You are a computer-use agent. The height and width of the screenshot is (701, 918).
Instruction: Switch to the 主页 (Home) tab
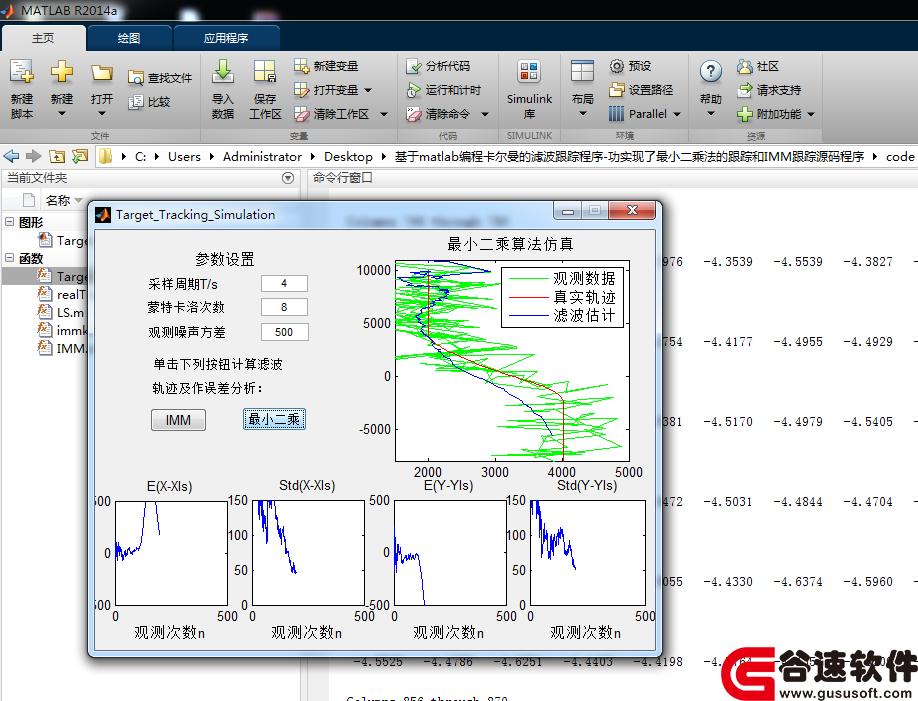tap(43, 38)
